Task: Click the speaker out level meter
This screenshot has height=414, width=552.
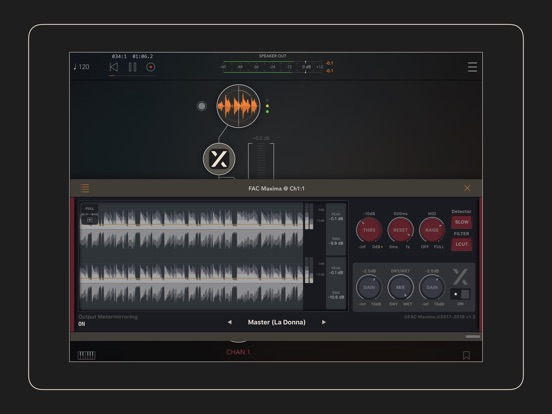Action: coord(272,67)
